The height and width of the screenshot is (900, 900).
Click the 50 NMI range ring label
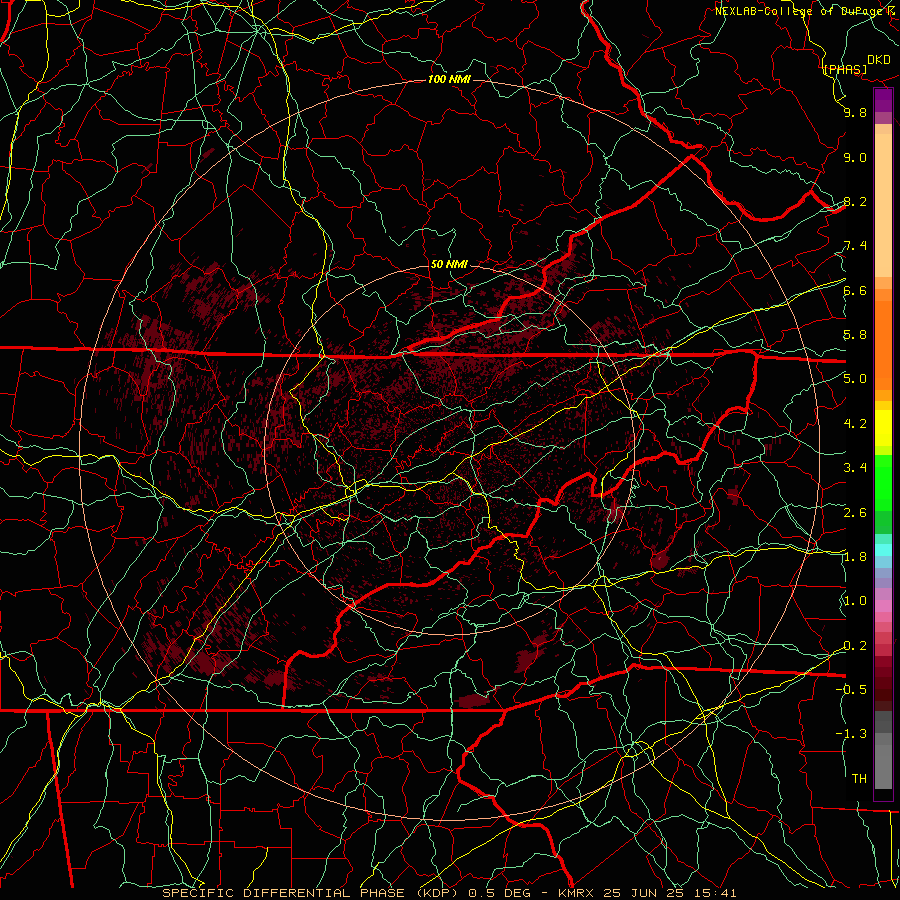tap(449, 265)
